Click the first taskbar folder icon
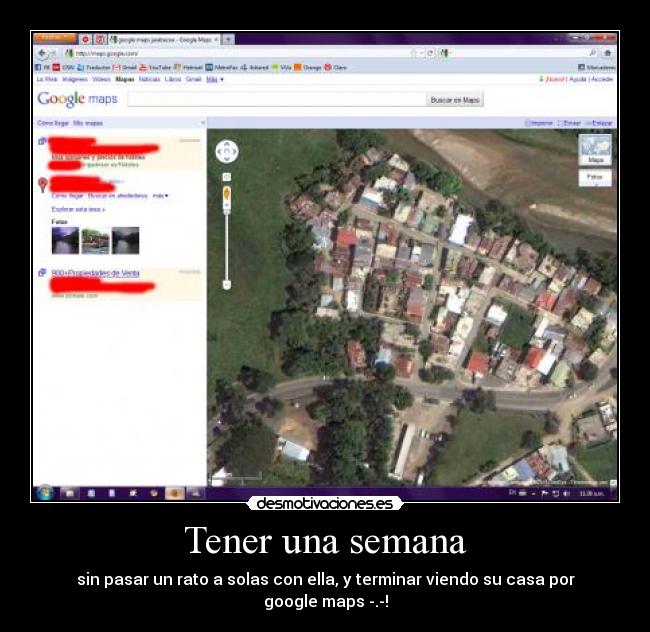The image size is (650, 632). click(x=70, y=493)
